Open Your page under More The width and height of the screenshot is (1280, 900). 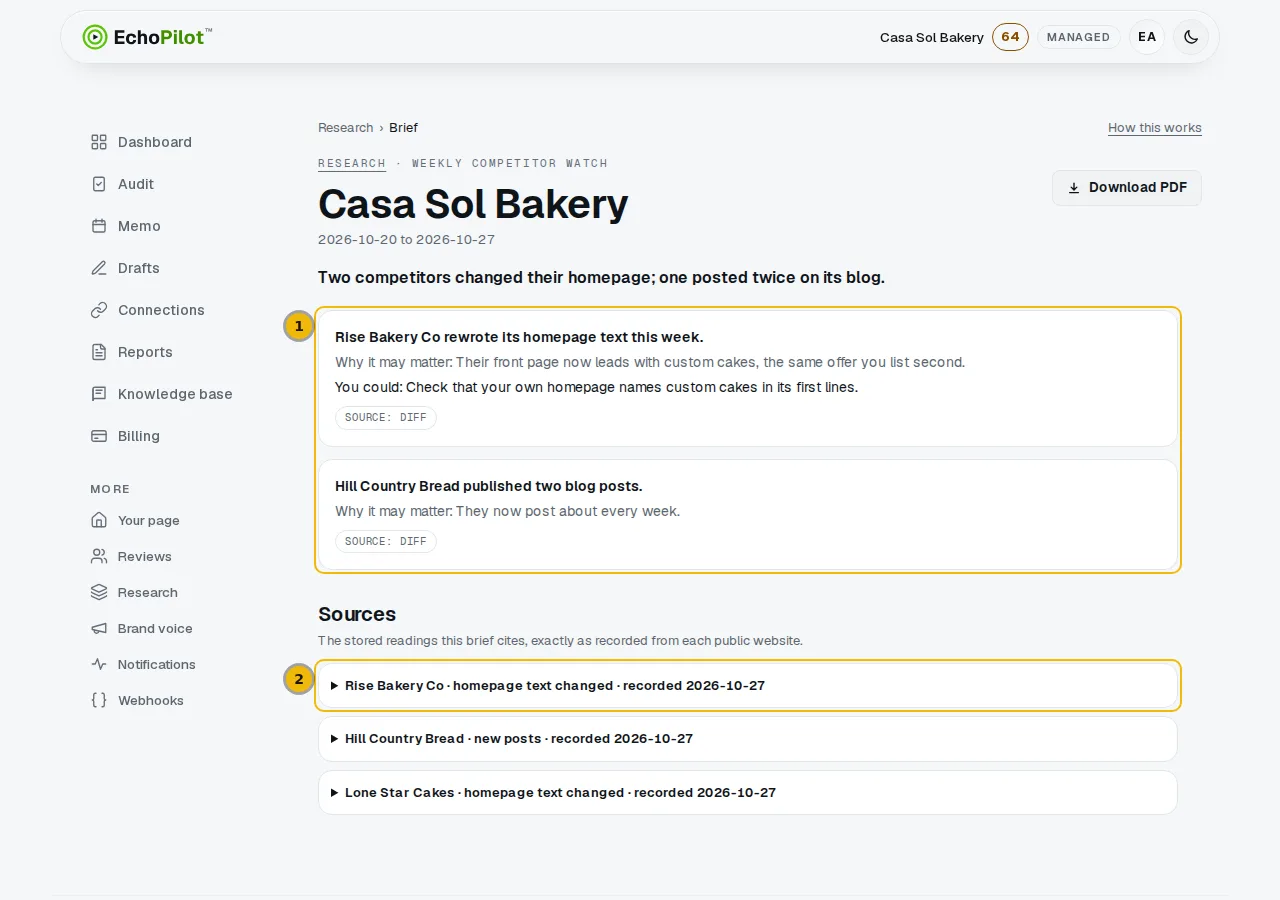point(149,520)
